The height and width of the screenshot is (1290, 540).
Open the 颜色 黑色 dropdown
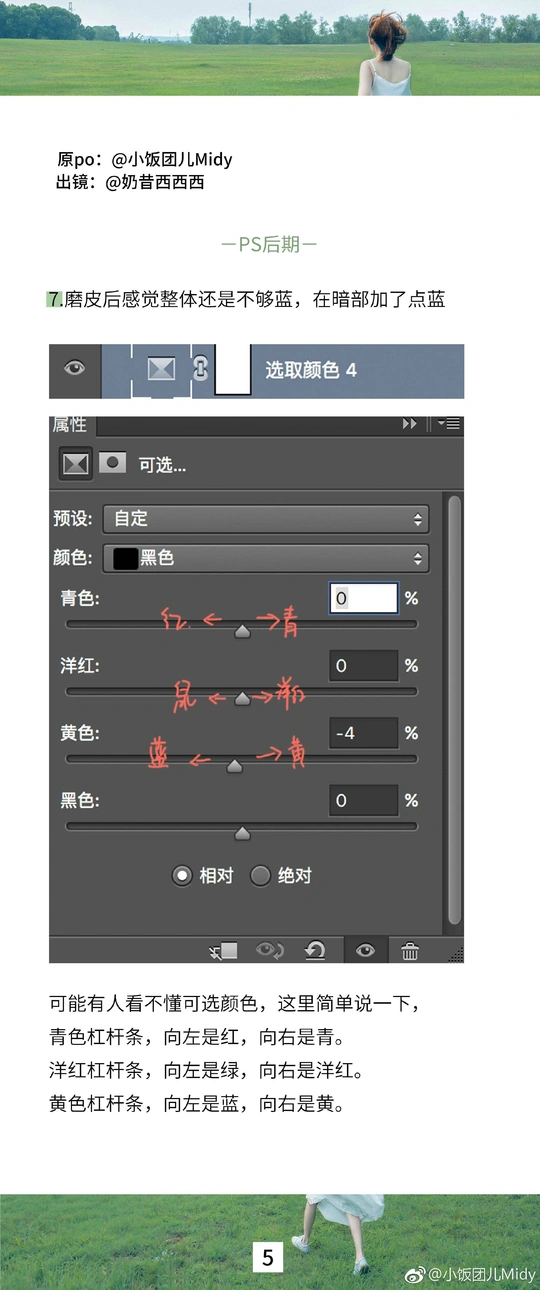tap(266, 558)
